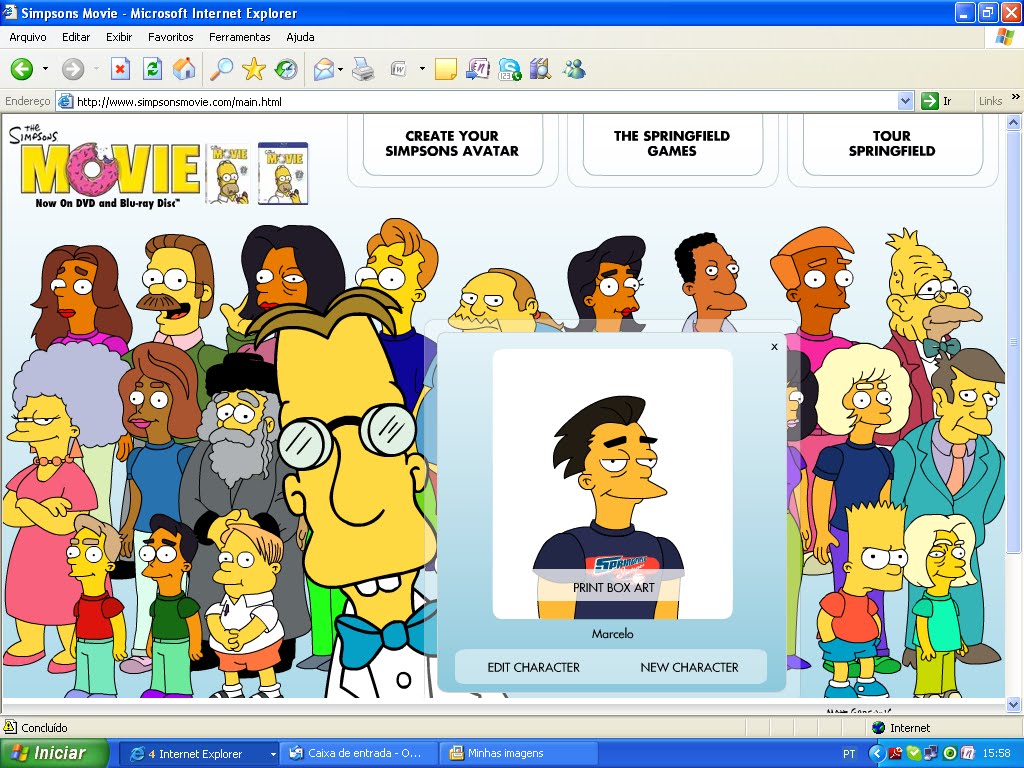Select PRINT BOX ART for Marcelo's avatar
The image size is (1024, 768).
(611, 588)
